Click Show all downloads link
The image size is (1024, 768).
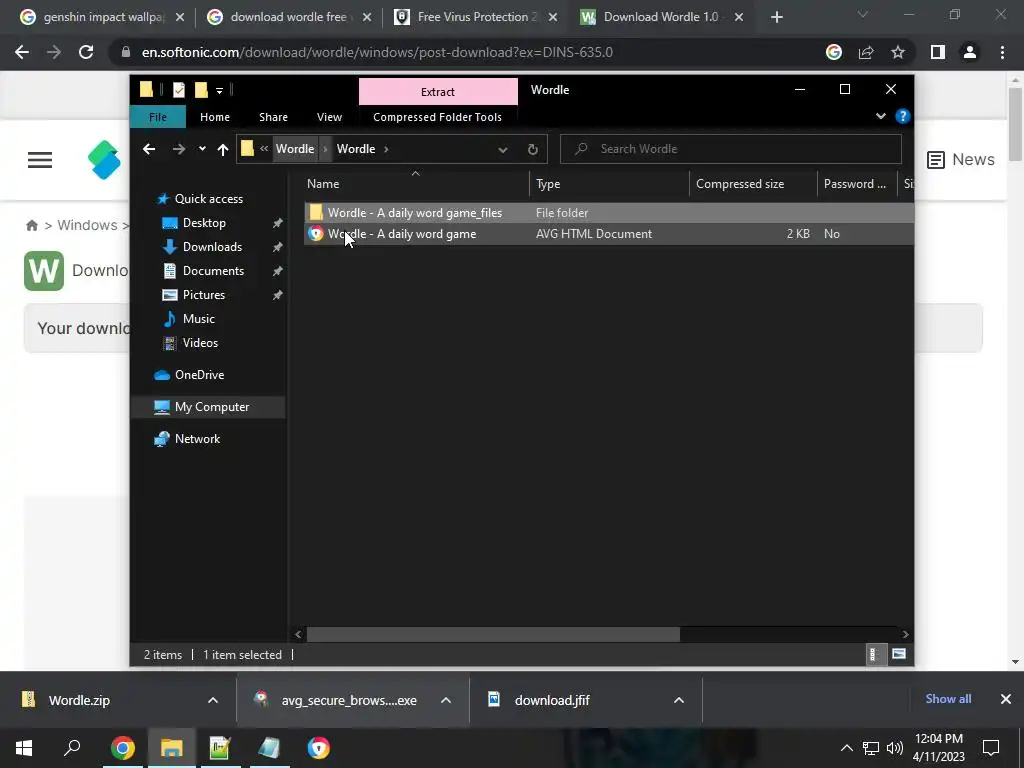tap(948, 699)
